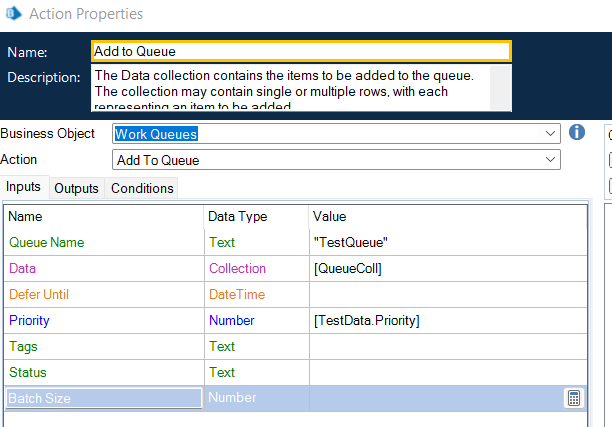
Task: Click inside the Description text box
Action: pyautogui.click(x=290, y=88)
